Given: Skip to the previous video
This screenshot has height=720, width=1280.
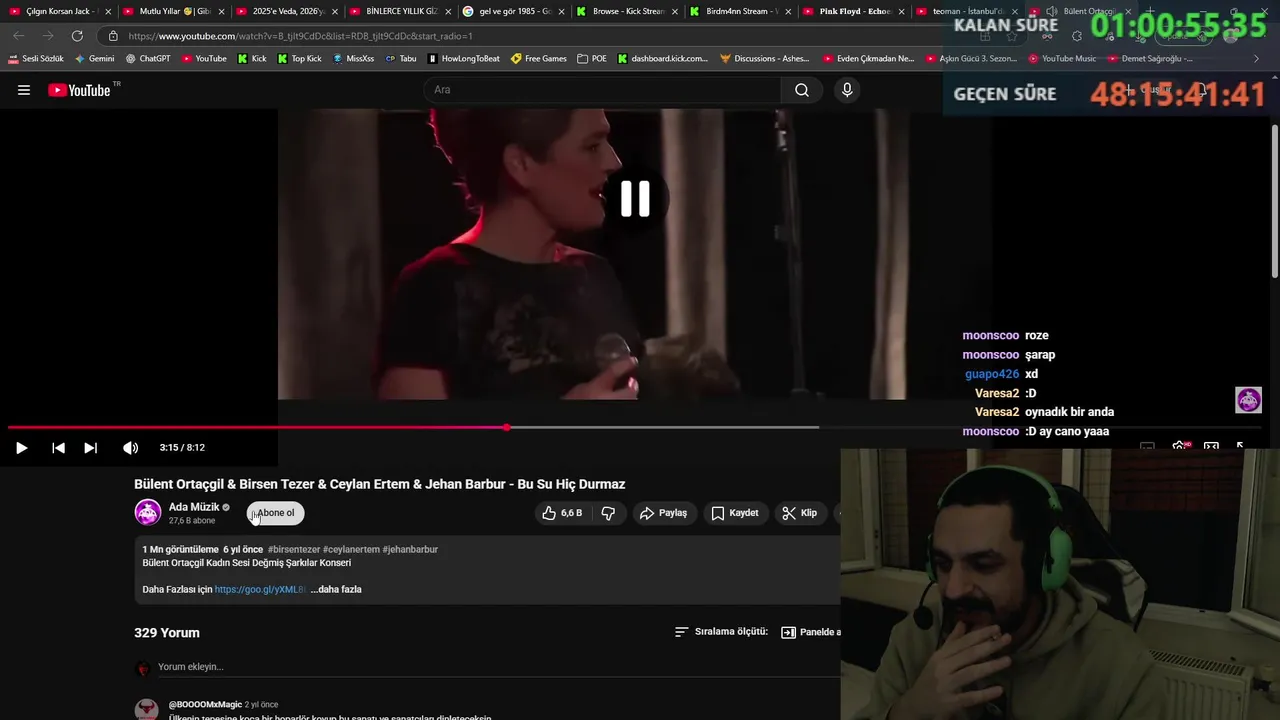Looking at the screenshot, I should click(58, 448).
